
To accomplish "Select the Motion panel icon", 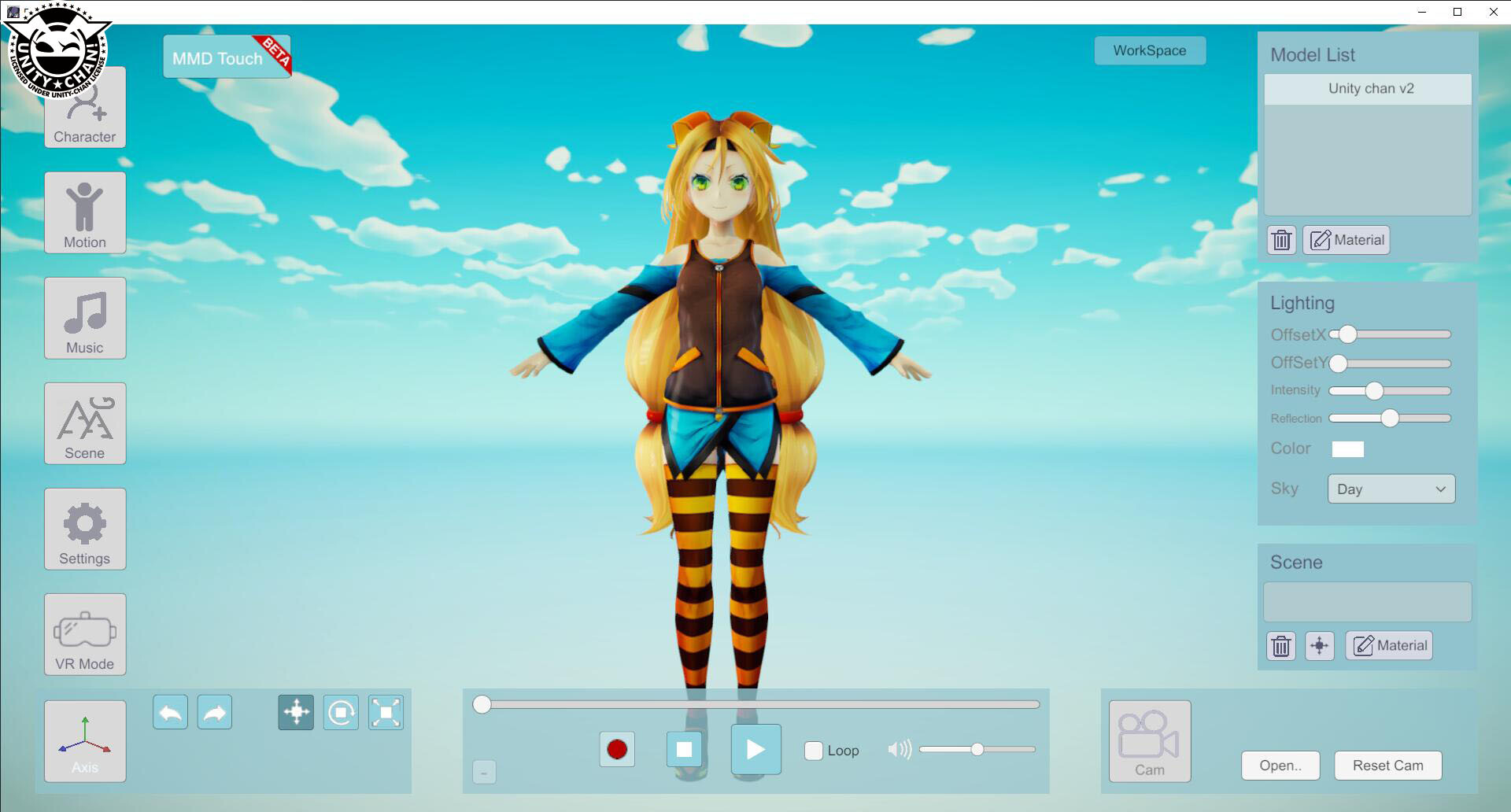I will pyautogui.click(x=84, y=212).
